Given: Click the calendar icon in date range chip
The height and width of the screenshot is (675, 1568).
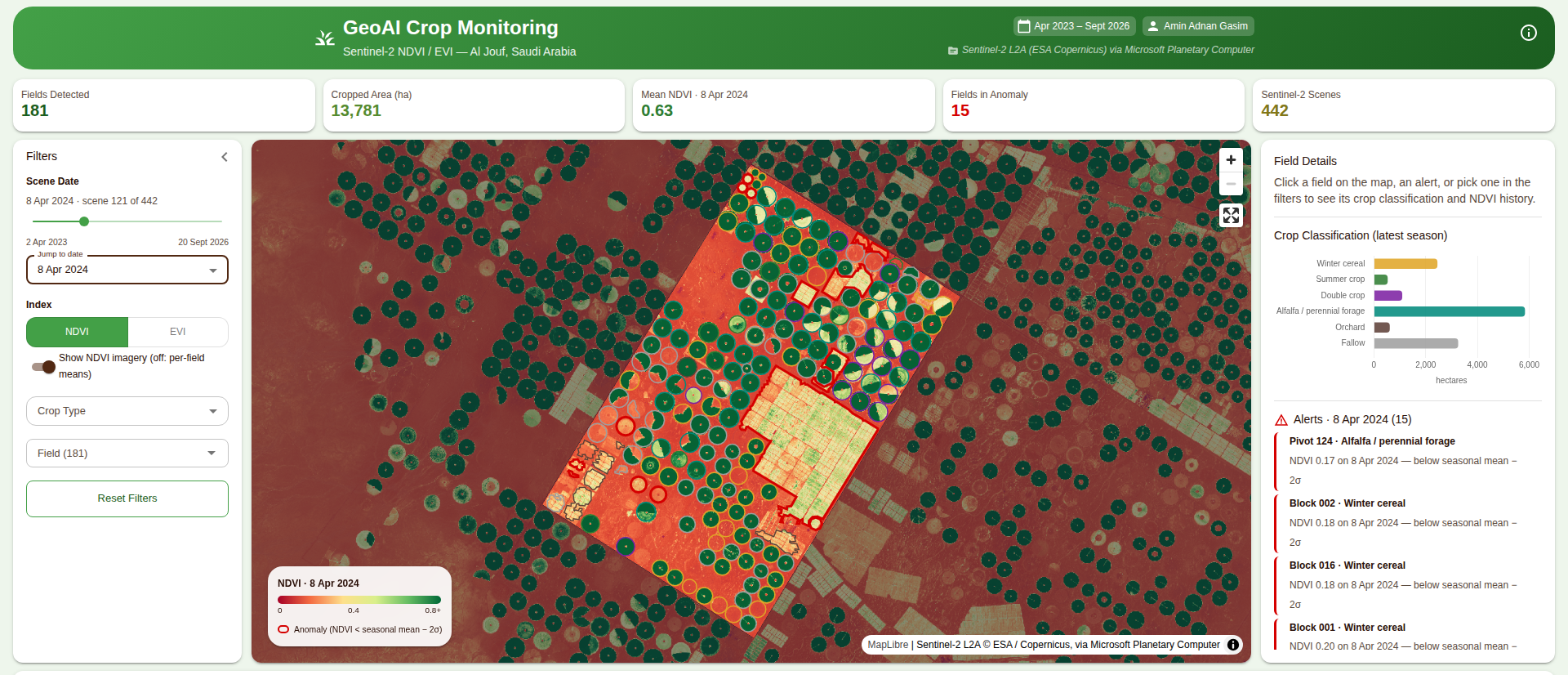Looking at the screenshot, I should (x=1023, y=26).
